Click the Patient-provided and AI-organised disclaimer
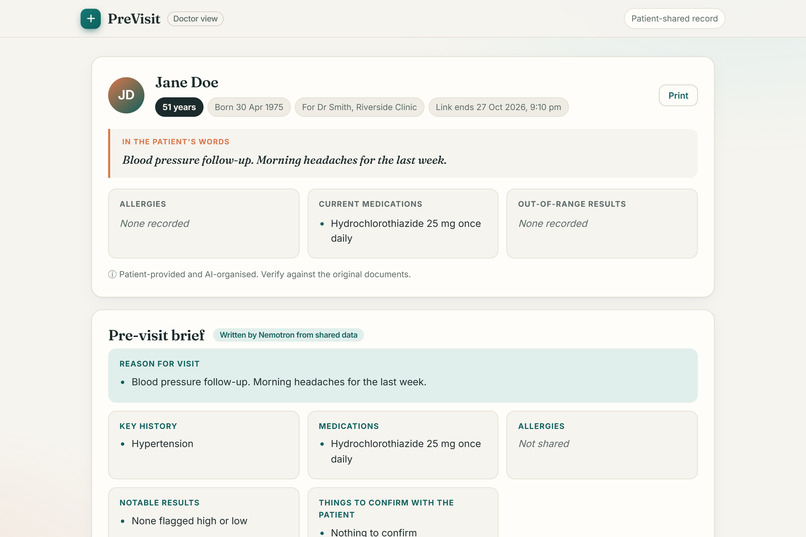The image size is (806, 537). (265, 274)
